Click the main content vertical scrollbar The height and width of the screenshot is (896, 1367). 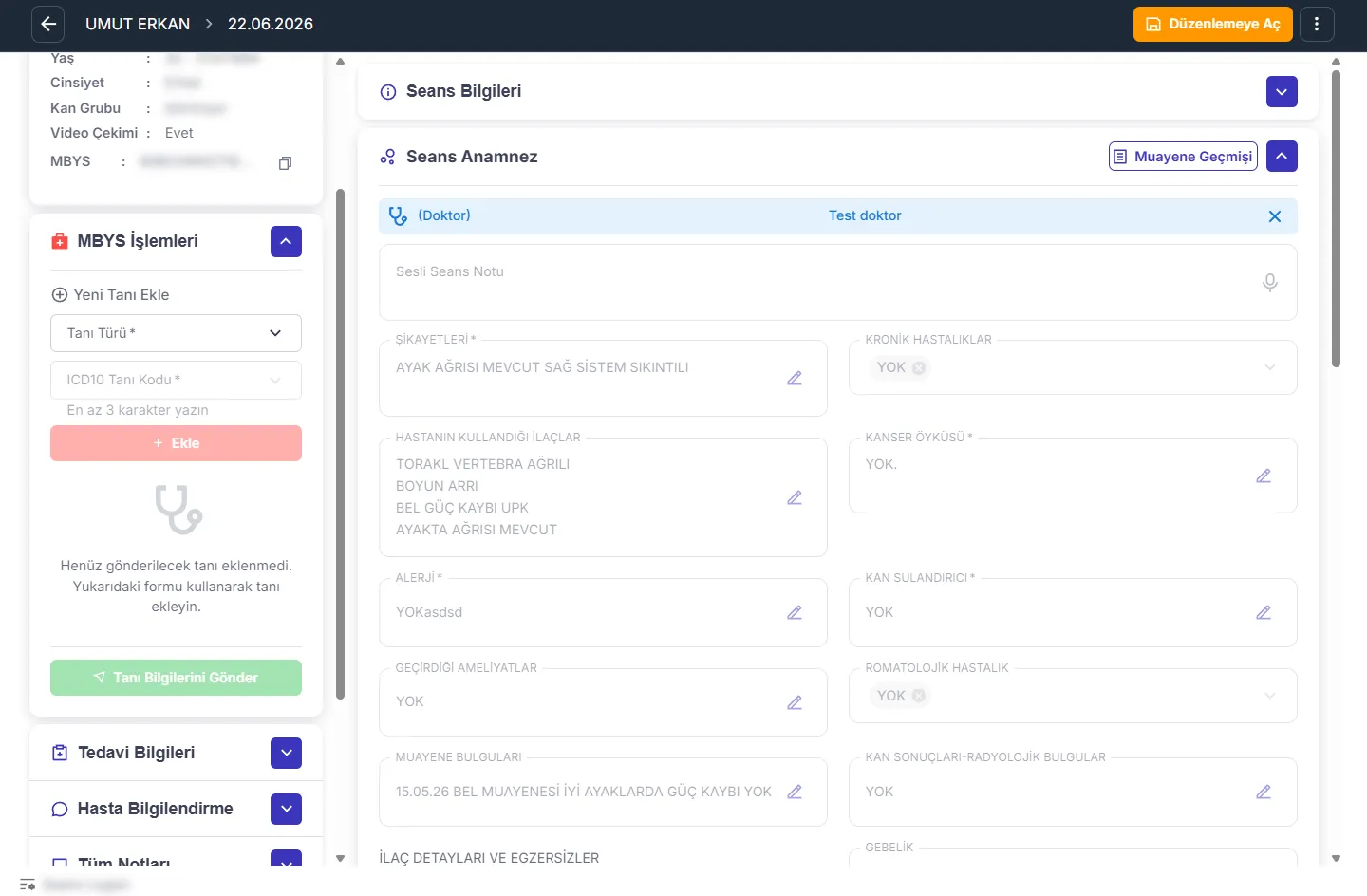pyautogui.click(x=1336, y=218)
